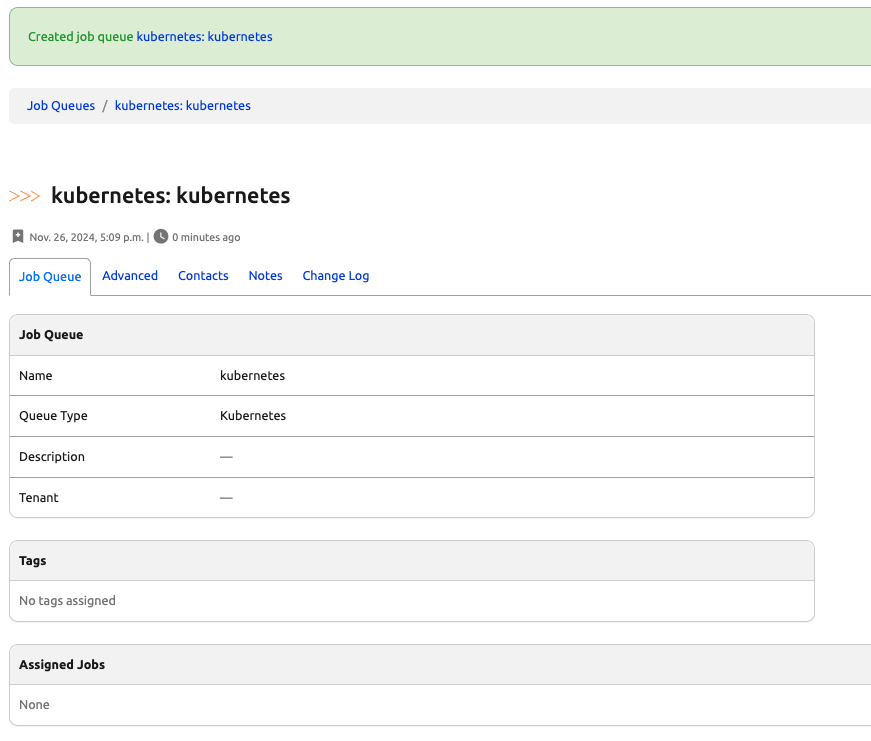
Task: Open the Contacts tab
Action: 203,276
